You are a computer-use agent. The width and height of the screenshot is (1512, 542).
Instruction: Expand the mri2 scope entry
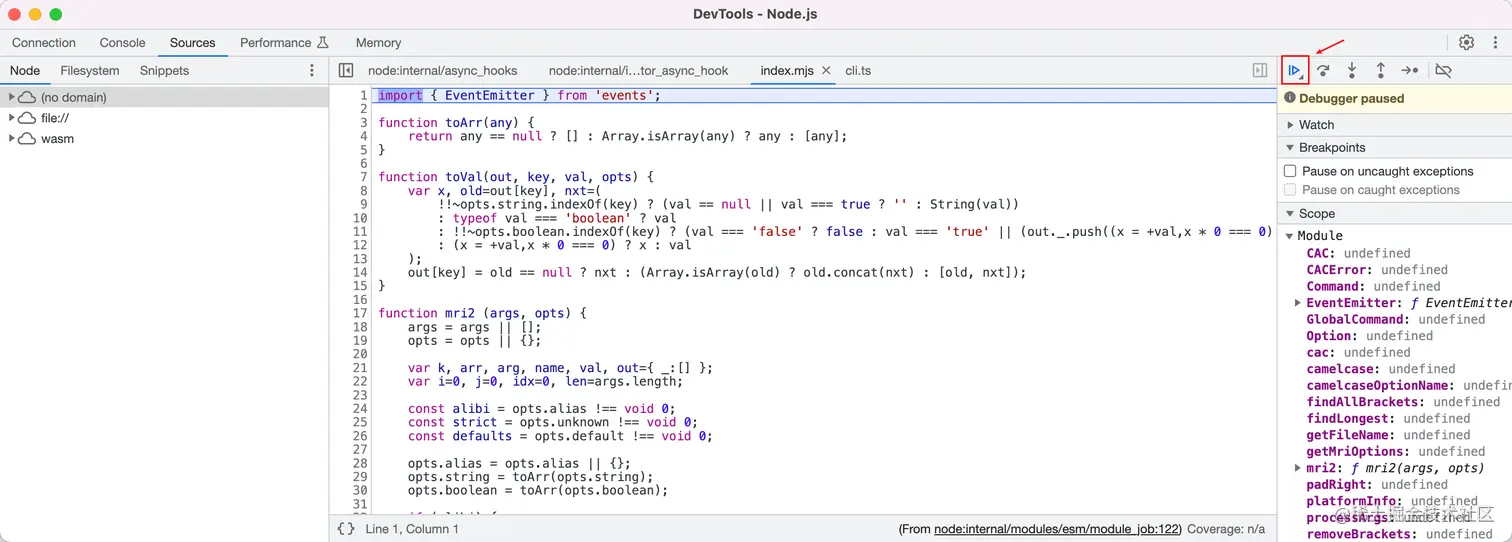pos(1298,468)
